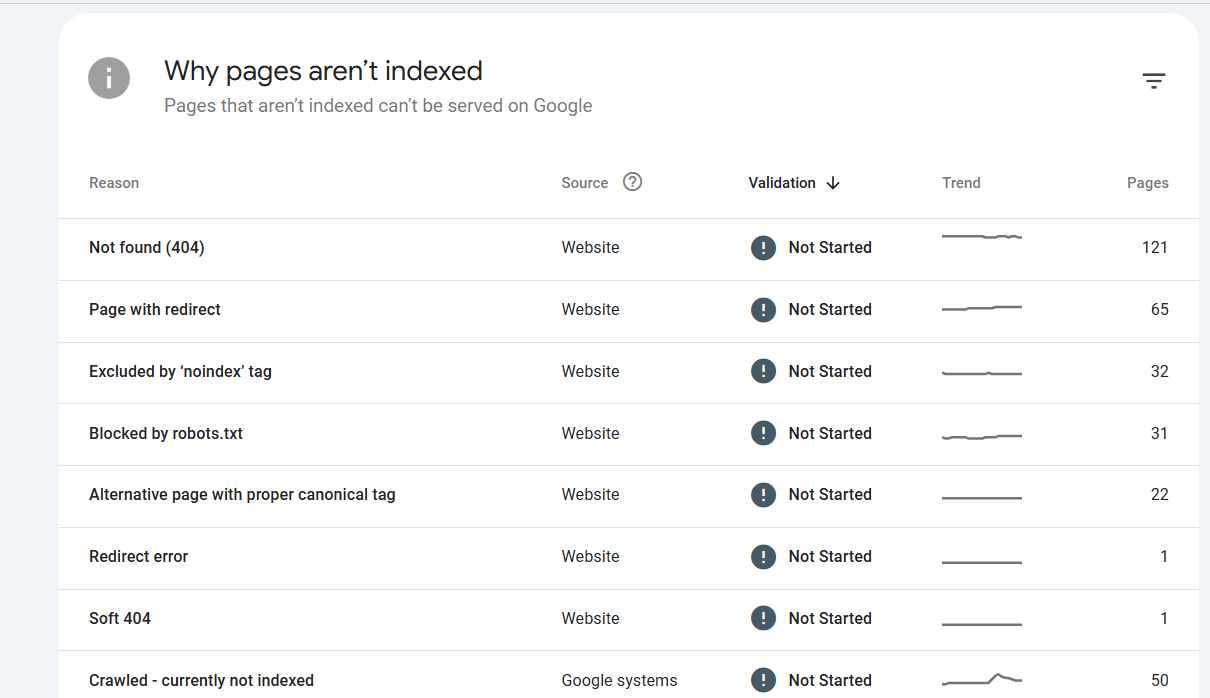1210x698 pixels.
Task: Sort by the Trend column header
Action: click(x=961, y=183)
